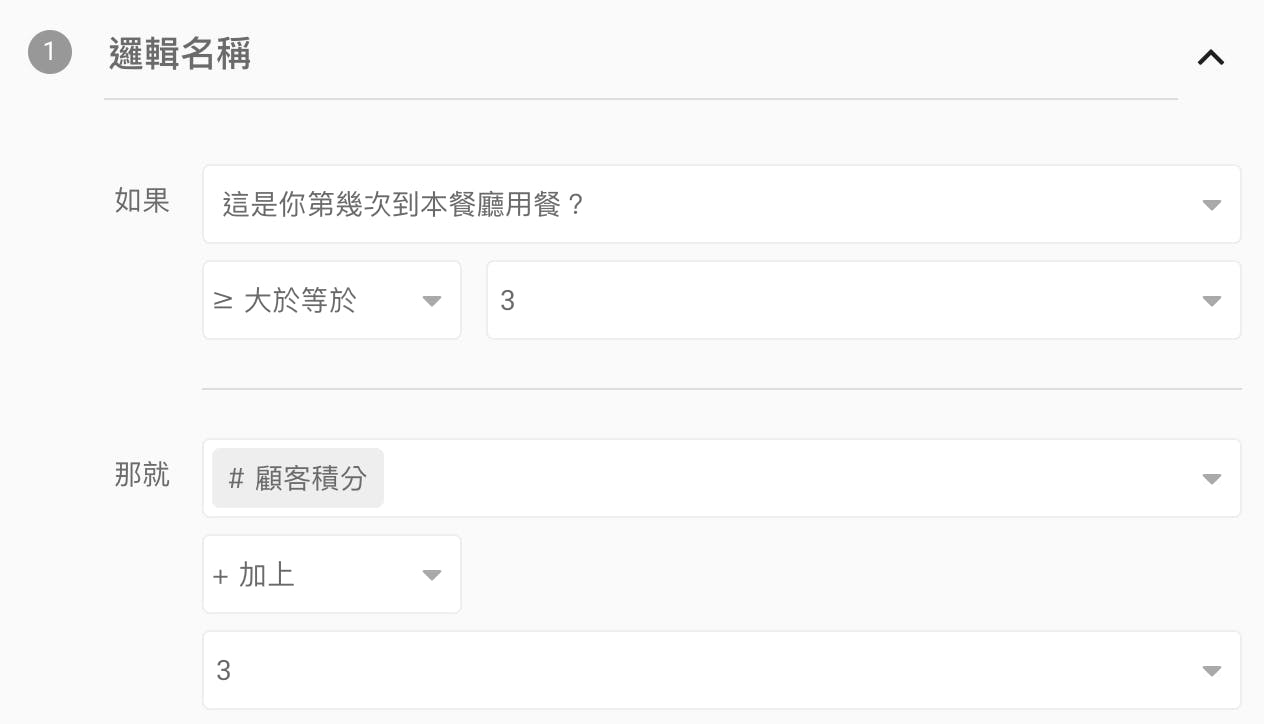This screenshot has width=1264, height=724.
Task: Select the # 顧客積分 variable tag
Action: pos(298,478)
